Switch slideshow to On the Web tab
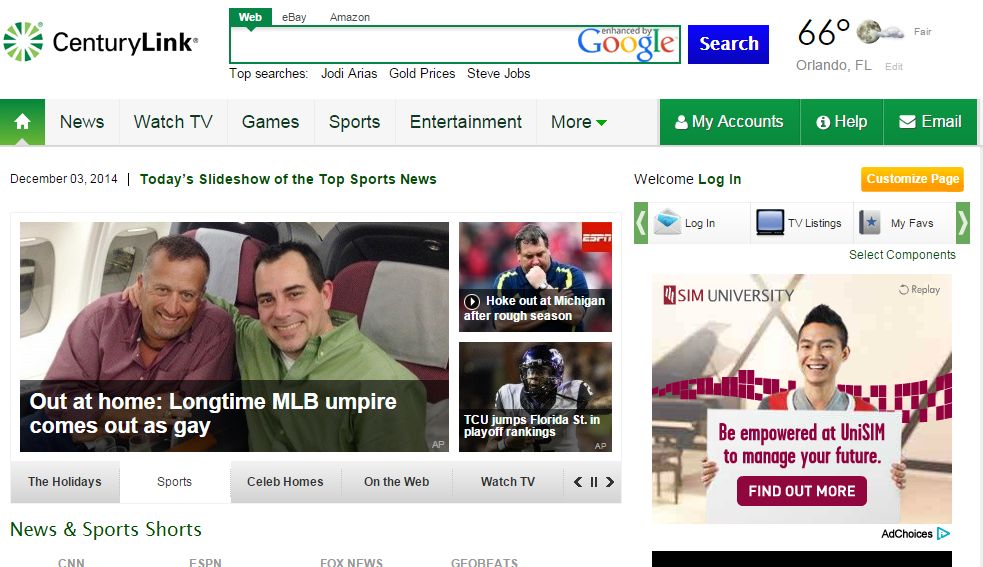The image size is (983, 567). [396, 482]
